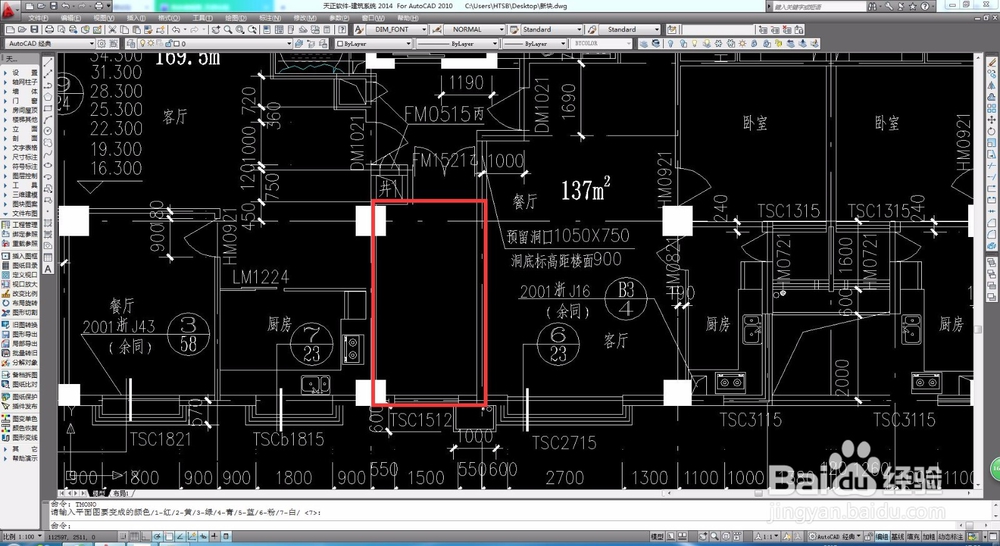This screenshot has width=1000, height=546.
Task: Open the table style Standard dropdown
Action: click(579, 29)
